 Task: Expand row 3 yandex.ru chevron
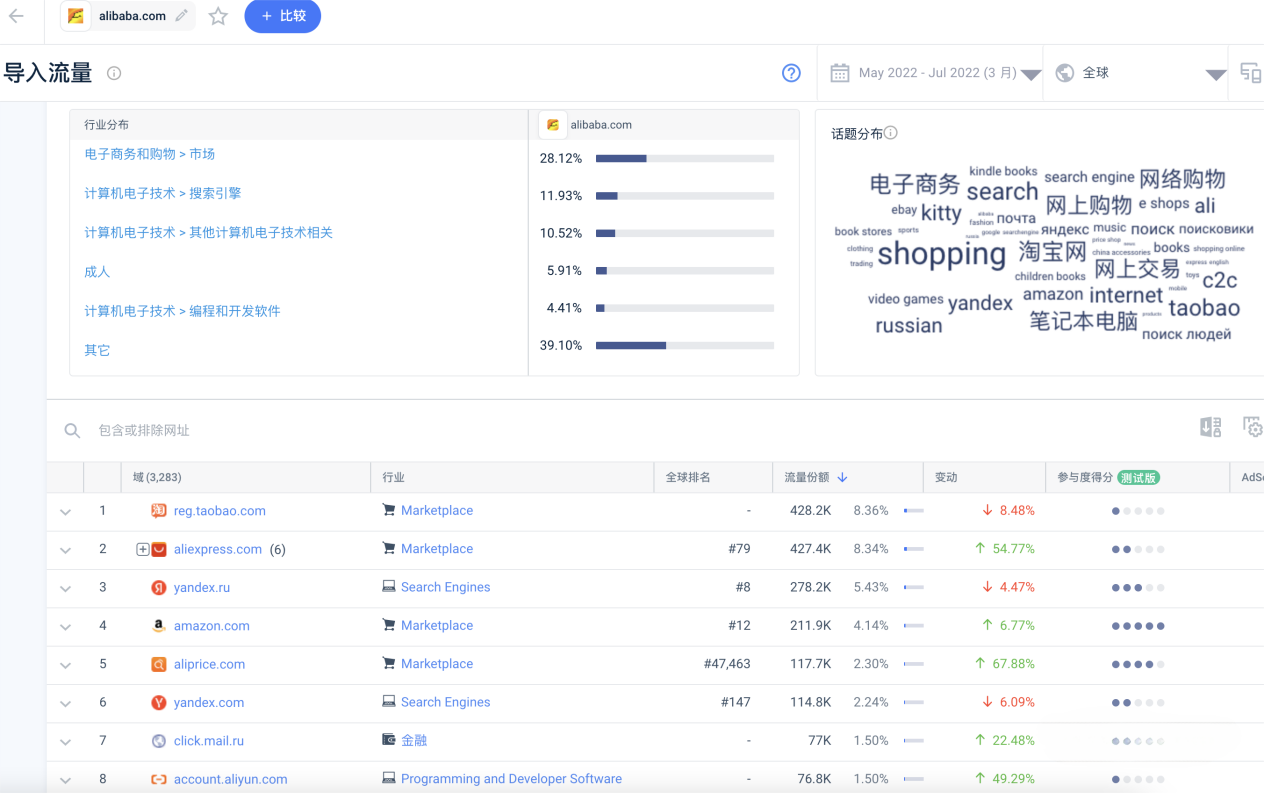65,589
